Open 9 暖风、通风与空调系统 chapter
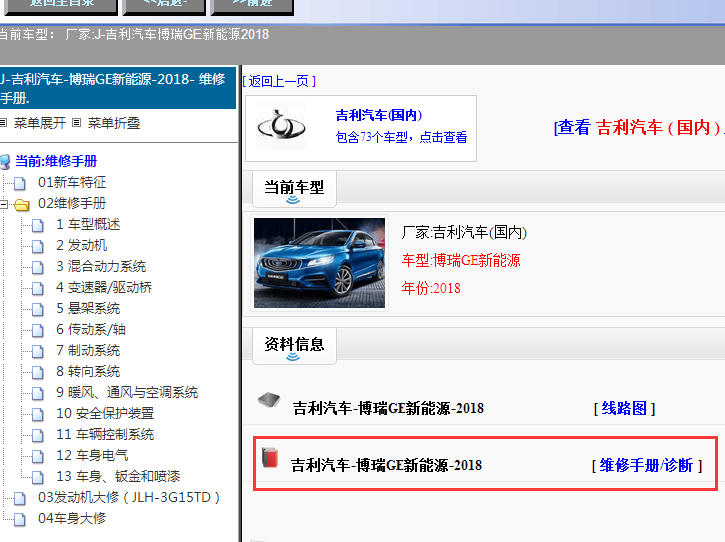 (x=127, y=392)
